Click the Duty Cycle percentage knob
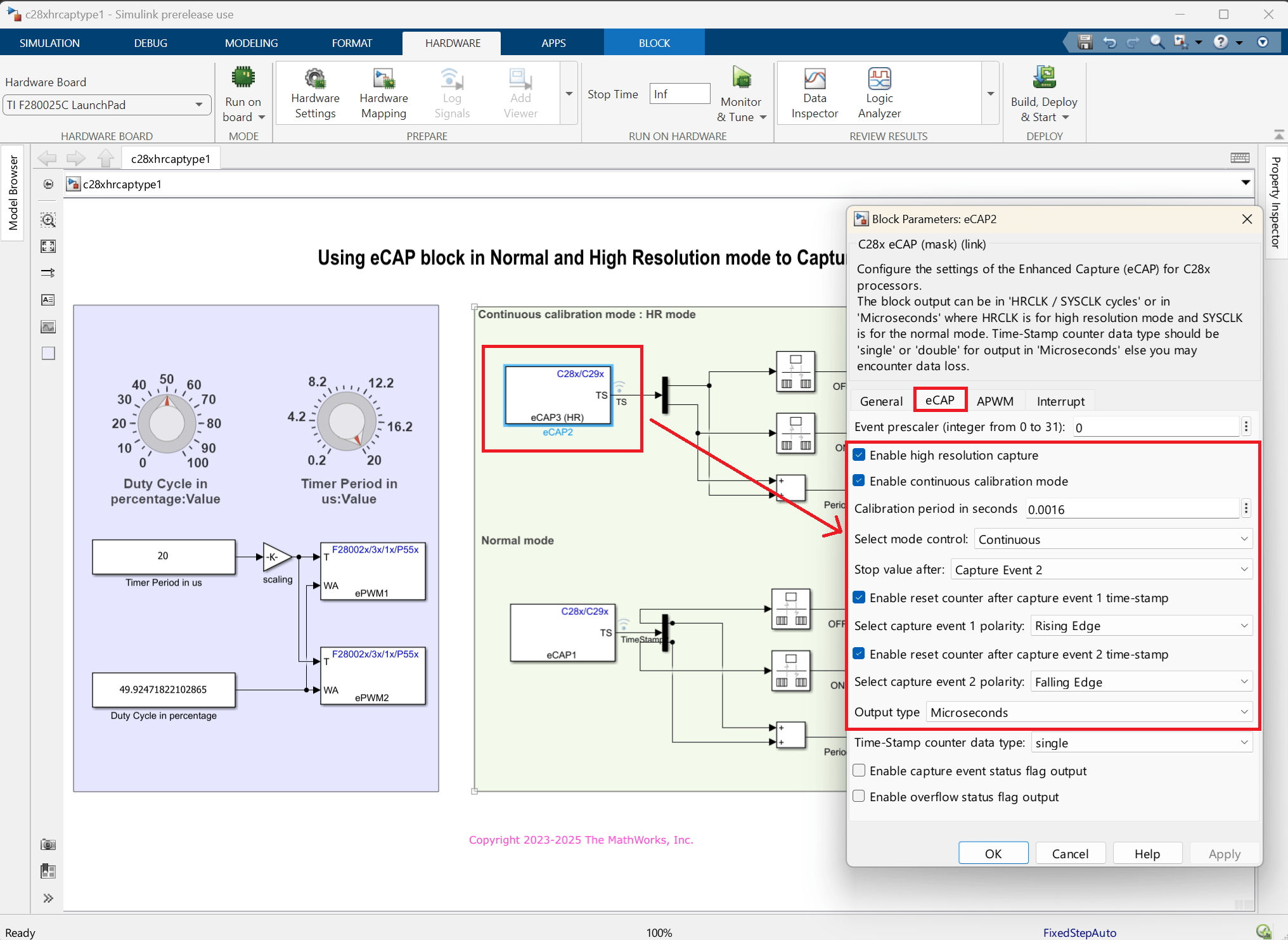The height and width of the screenshot is (940, 1288). tap(167, 423)
